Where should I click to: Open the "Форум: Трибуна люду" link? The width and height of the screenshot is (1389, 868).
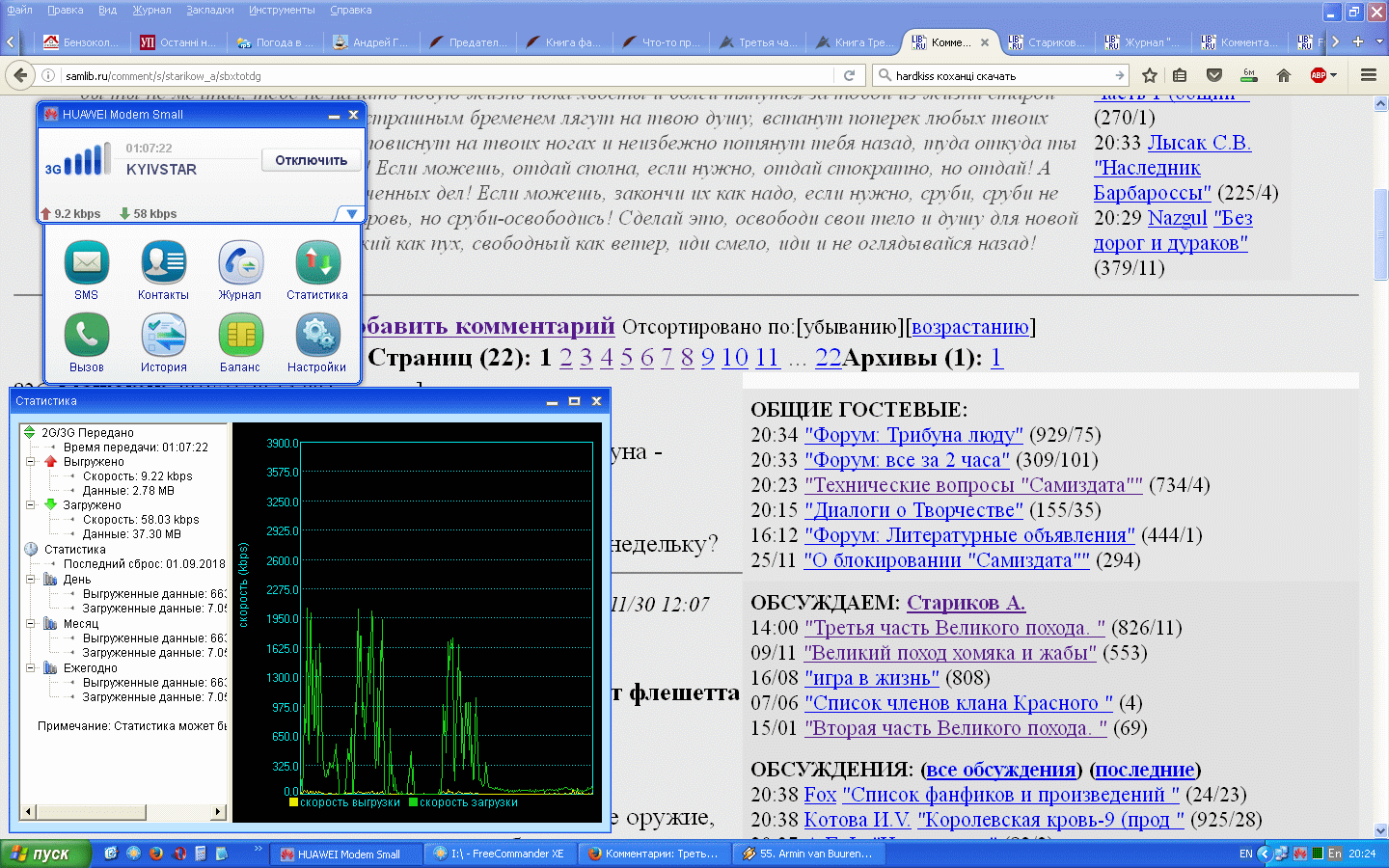tap(913, 435)
